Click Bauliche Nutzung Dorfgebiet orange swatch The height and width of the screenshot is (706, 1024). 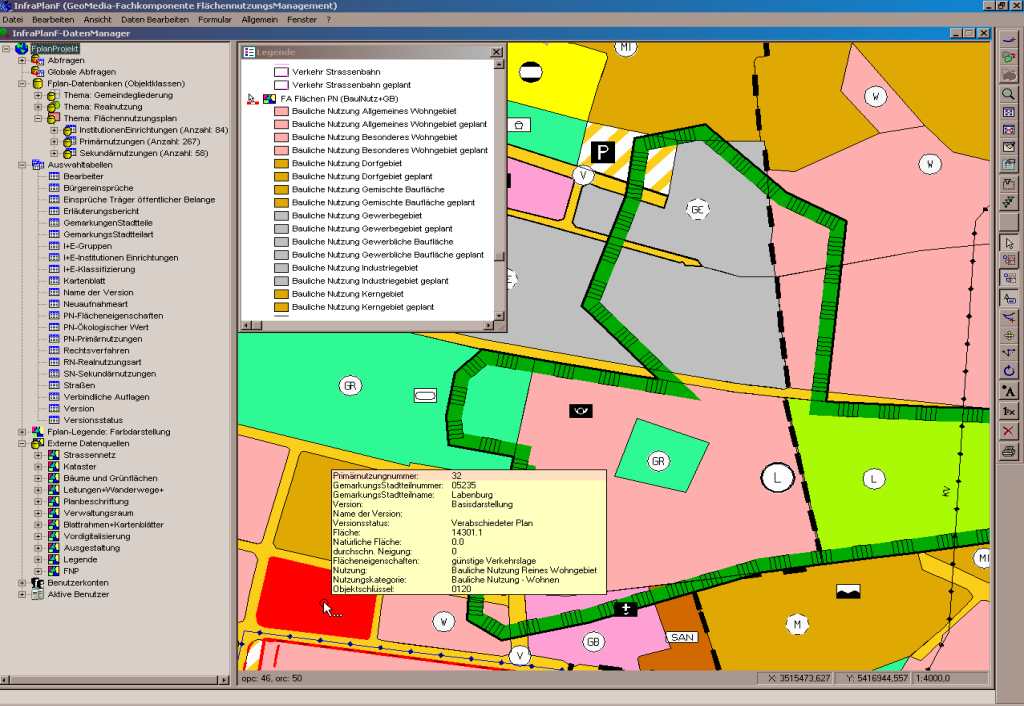pos(281,163)
